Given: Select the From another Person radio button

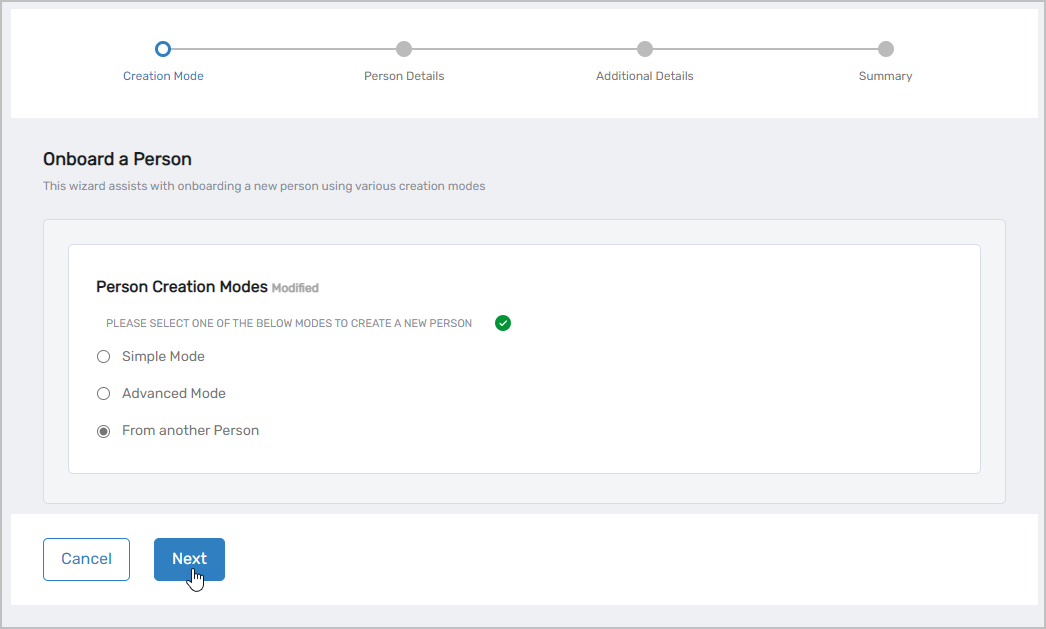Looking at the screenshot, I should point(104,431).
